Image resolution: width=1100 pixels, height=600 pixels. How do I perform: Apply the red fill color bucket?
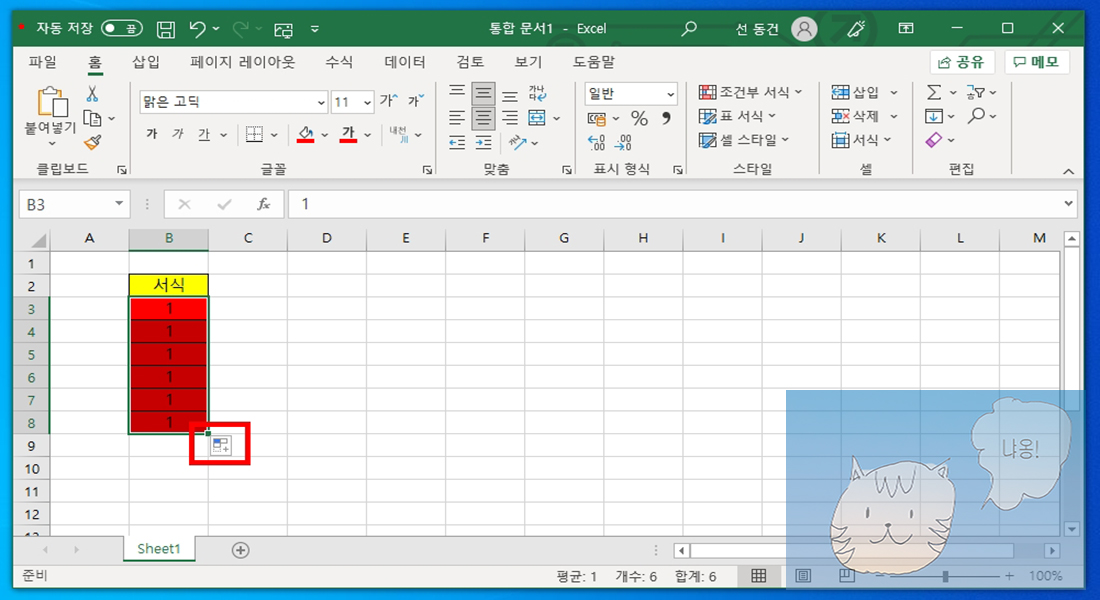(305, 134)
